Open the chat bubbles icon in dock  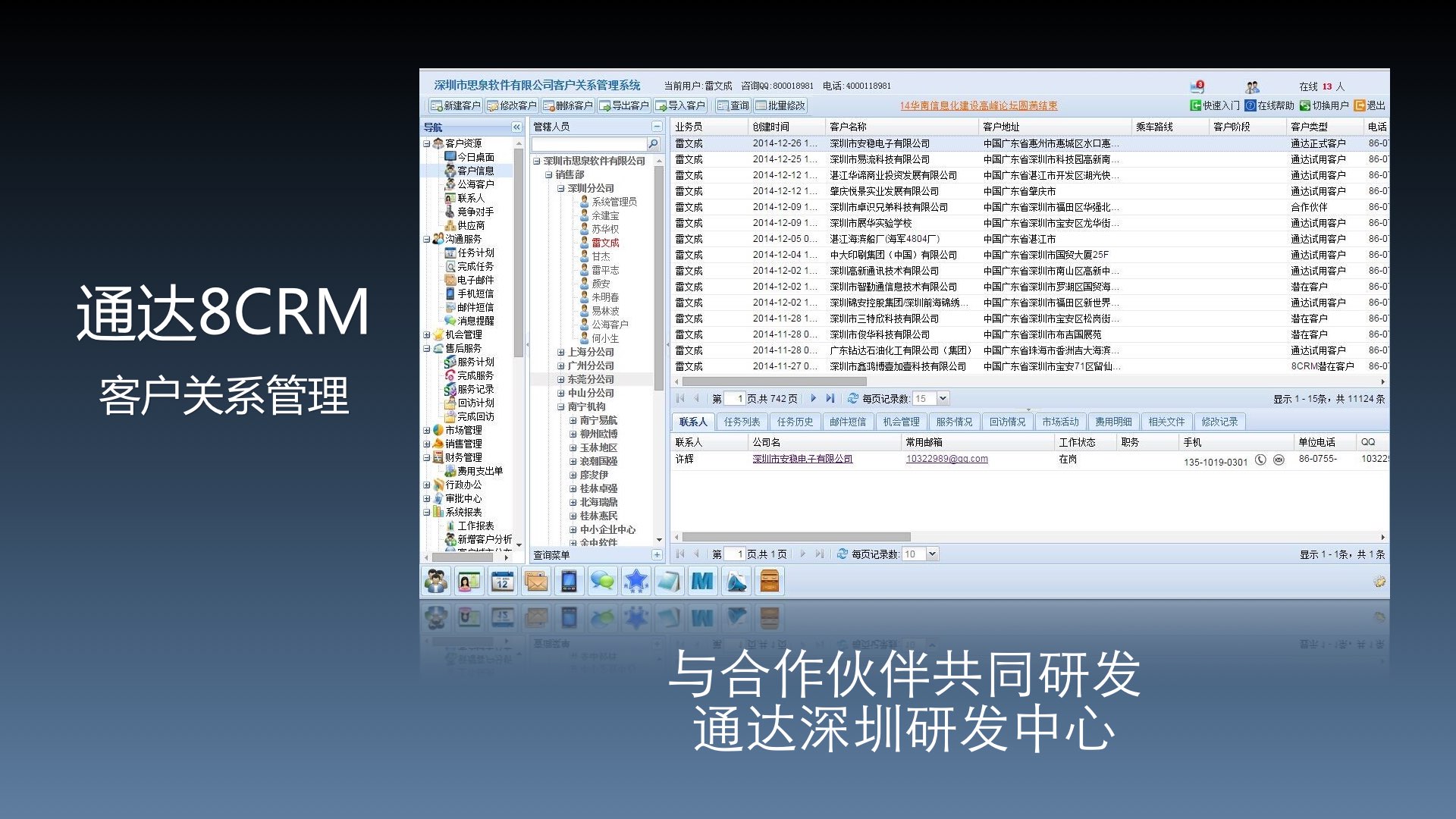pyautogui.click(x=603, y=582)
